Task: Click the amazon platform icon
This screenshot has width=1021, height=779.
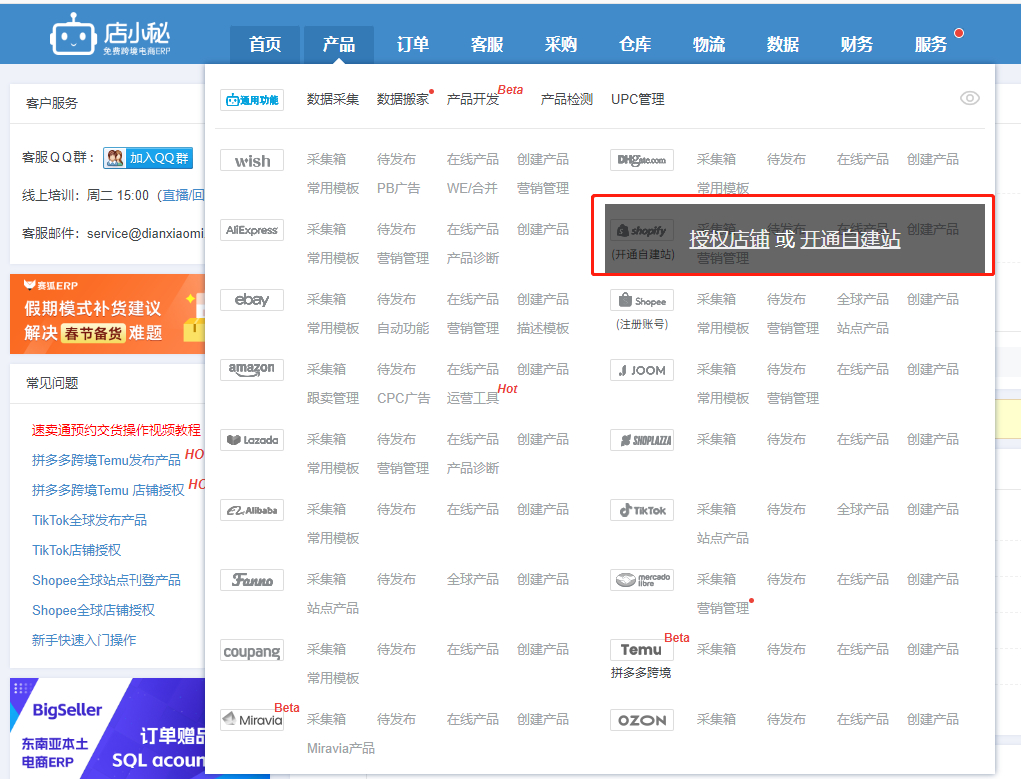Action: 251,369
